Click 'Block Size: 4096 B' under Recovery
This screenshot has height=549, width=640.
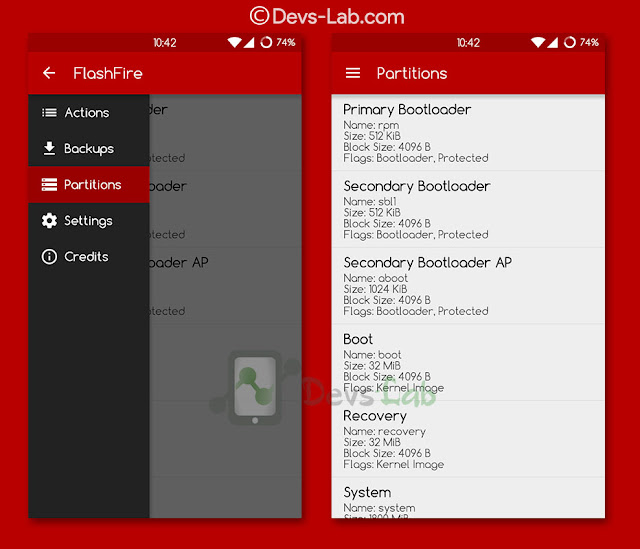click(x=387, y=453)
